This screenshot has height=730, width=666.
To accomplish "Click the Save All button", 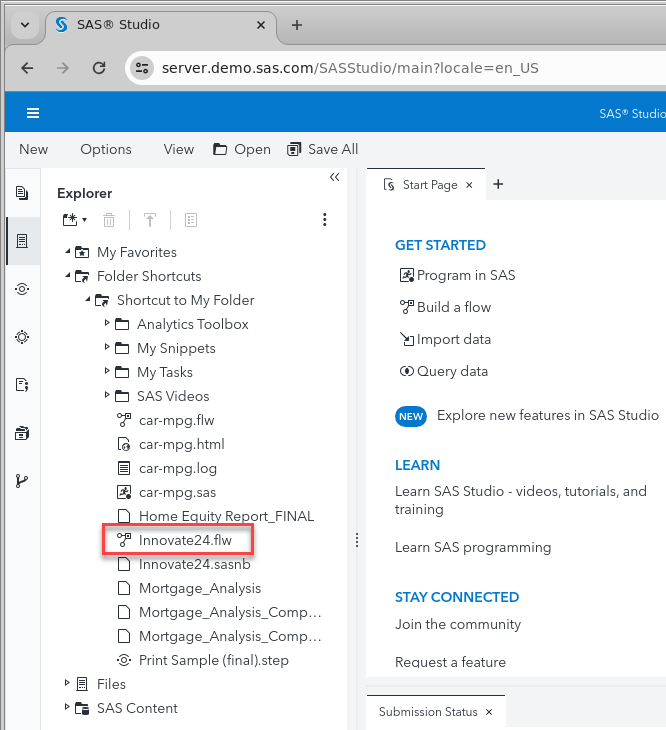I will [322, 149].
